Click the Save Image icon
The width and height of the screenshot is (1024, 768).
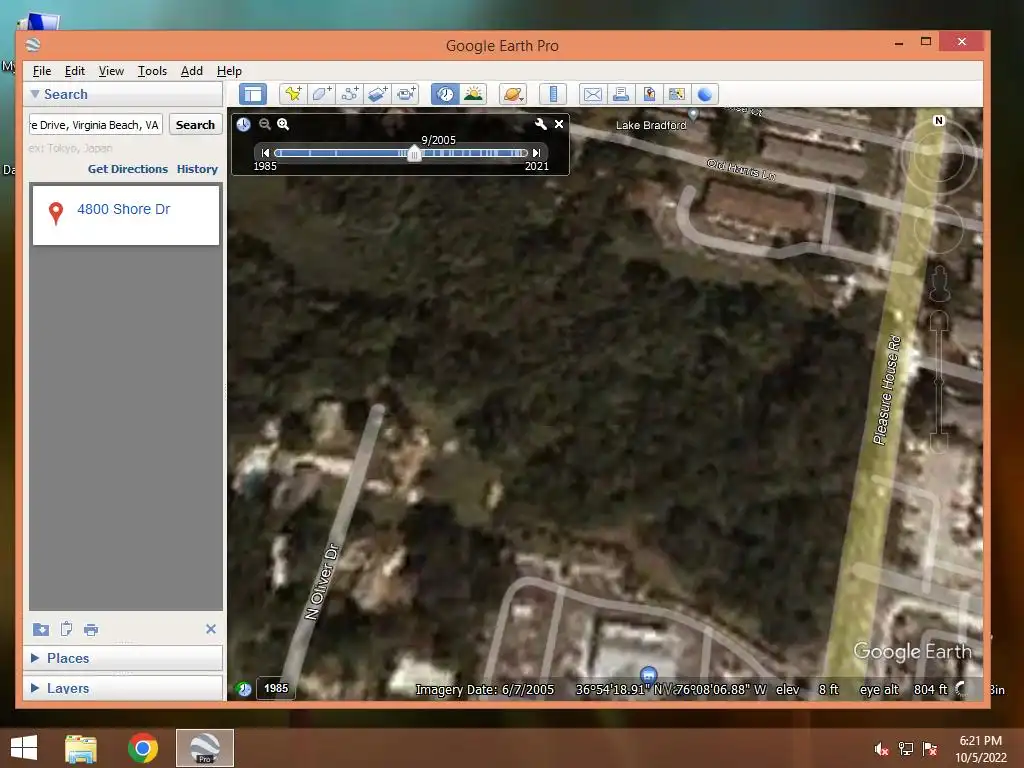(648, 94)
